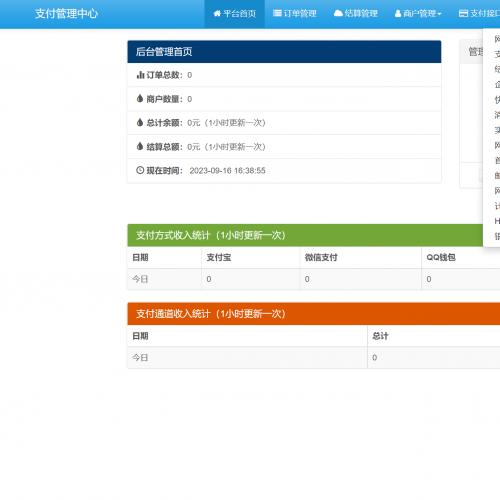
Task: Click the 微信支付 column header
Action: pyautogui.click(x=321, y=257)
